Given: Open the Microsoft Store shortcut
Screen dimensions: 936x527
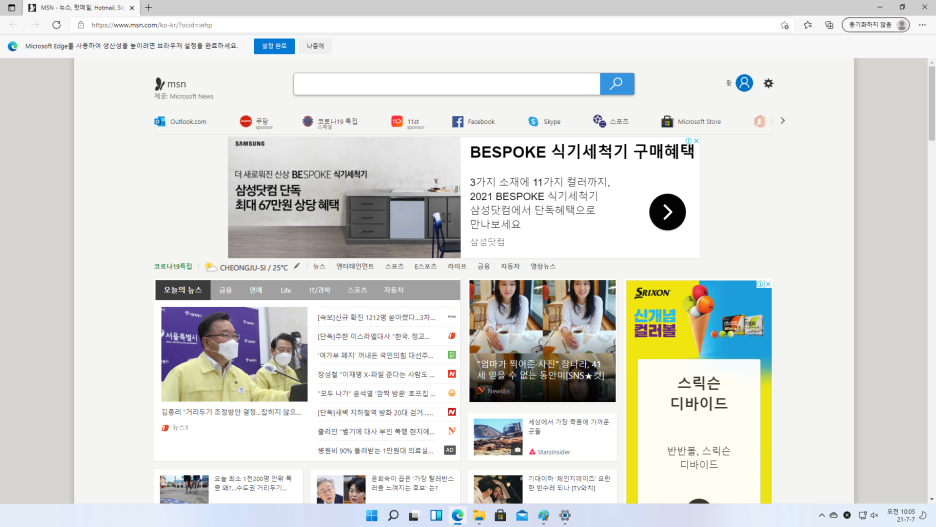Looking at the screenshot, I should (x=691, y=121).
